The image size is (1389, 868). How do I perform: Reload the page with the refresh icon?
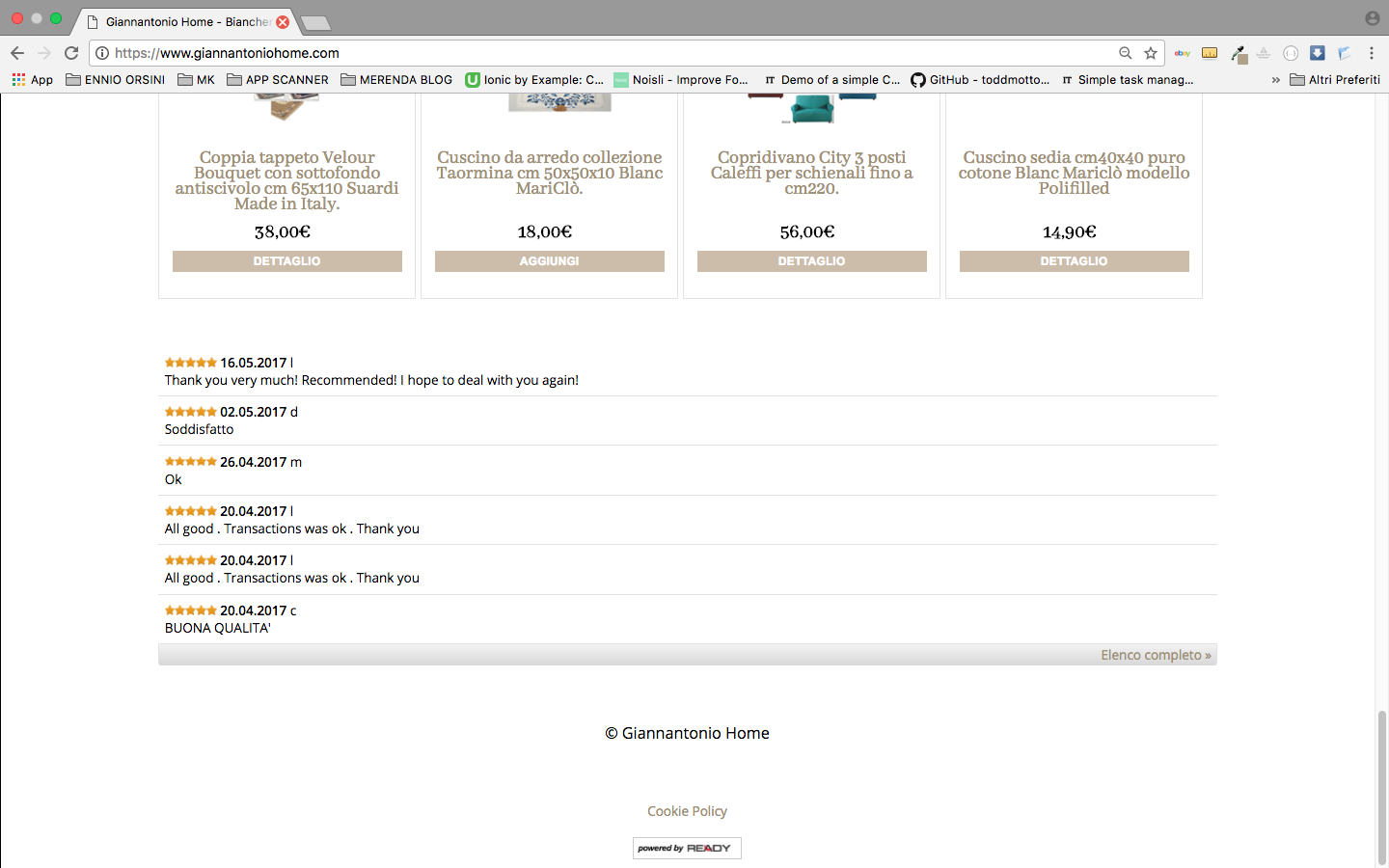tap(71, 53)
